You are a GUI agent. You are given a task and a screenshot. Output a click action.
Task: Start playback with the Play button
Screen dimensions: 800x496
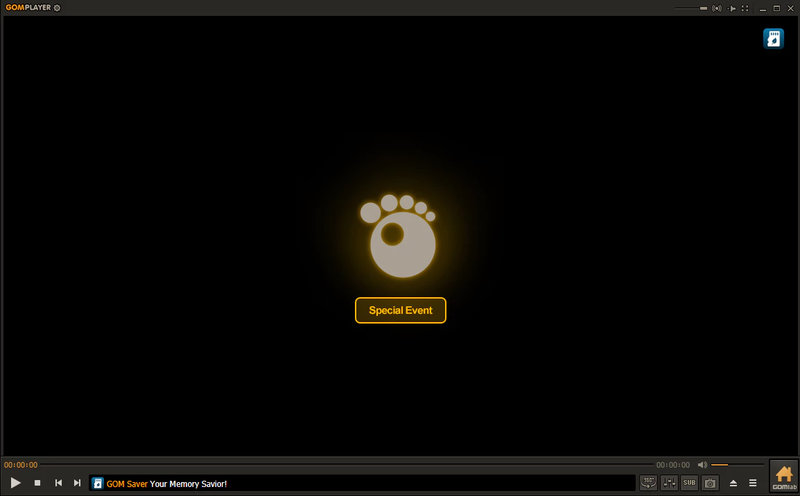pyautogui.click(x=15, y=482)
